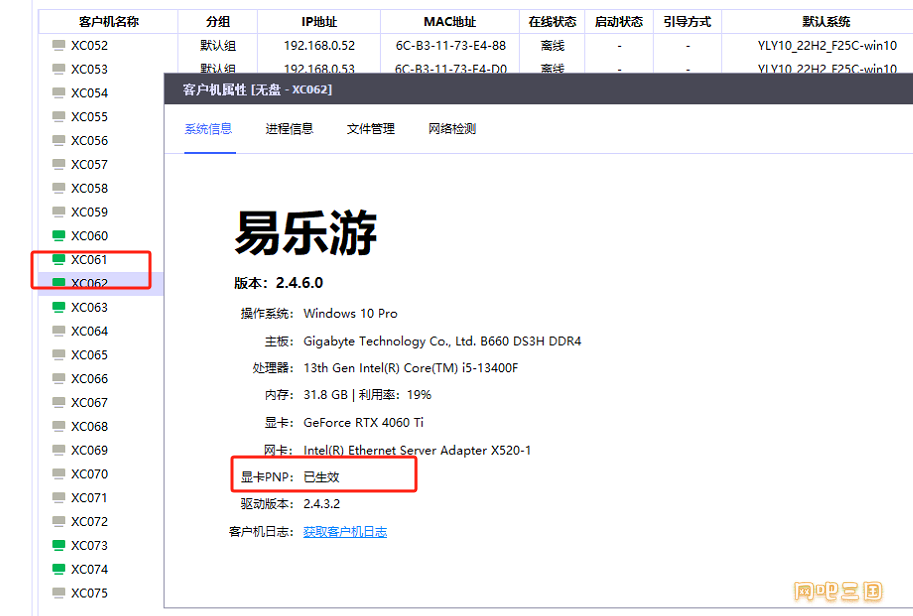This screenshot has height=616, width=913.
Task: Click the monitor icon next to XC075
Action: (x=58, y=593)
